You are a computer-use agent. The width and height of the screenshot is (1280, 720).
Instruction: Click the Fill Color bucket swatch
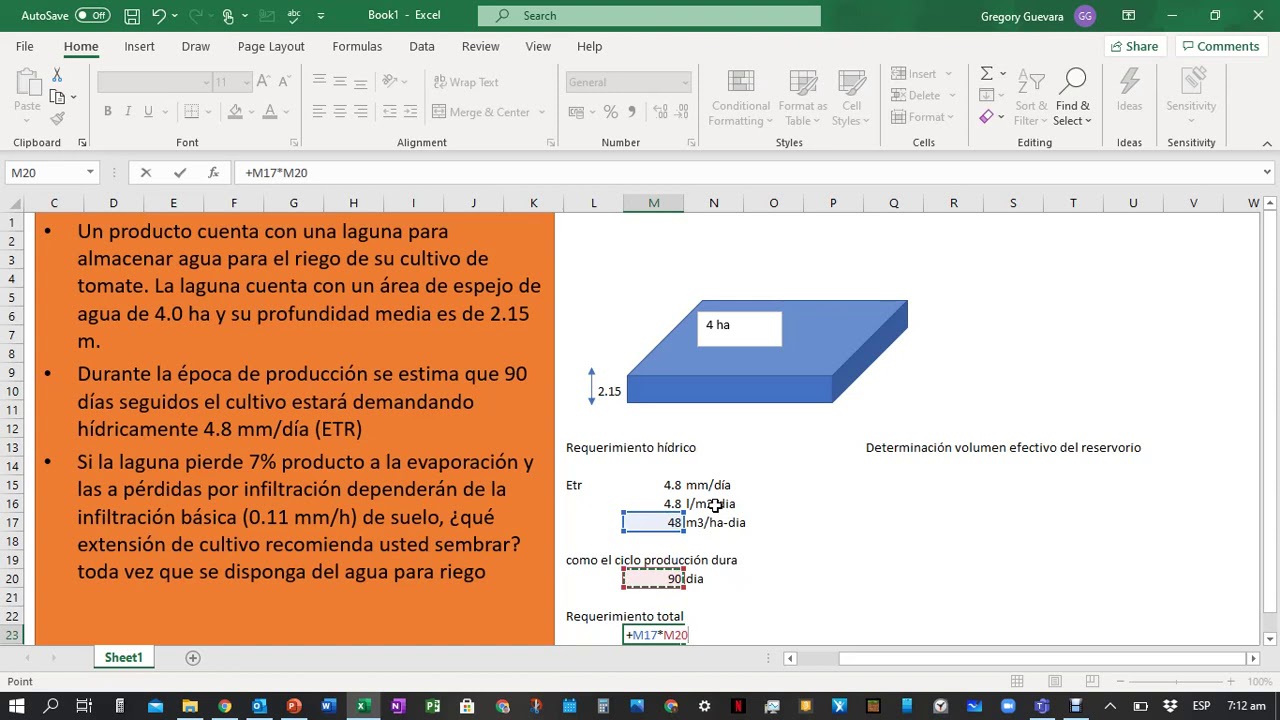coord(235,112)
